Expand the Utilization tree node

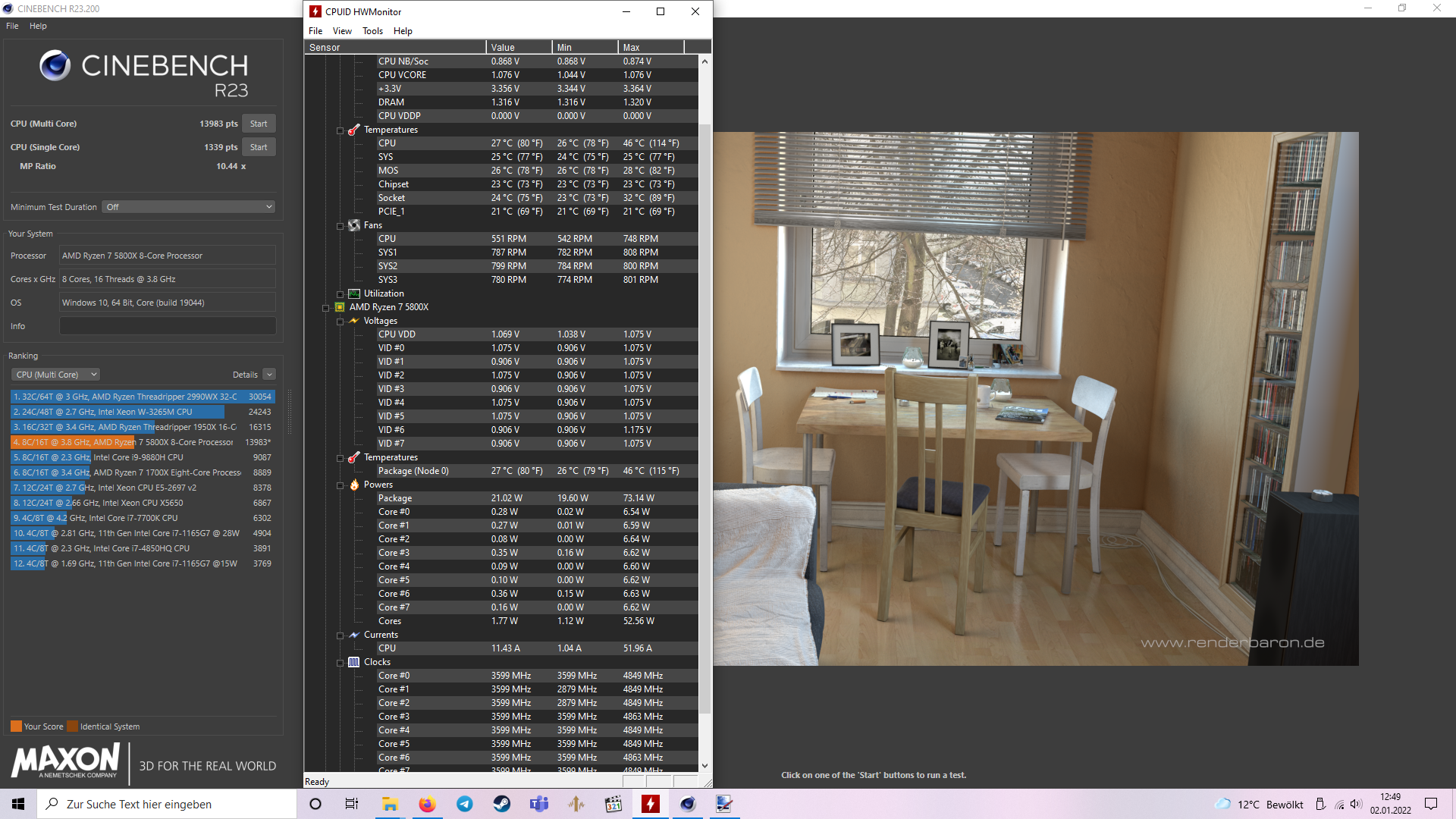[x=340, y=294]
